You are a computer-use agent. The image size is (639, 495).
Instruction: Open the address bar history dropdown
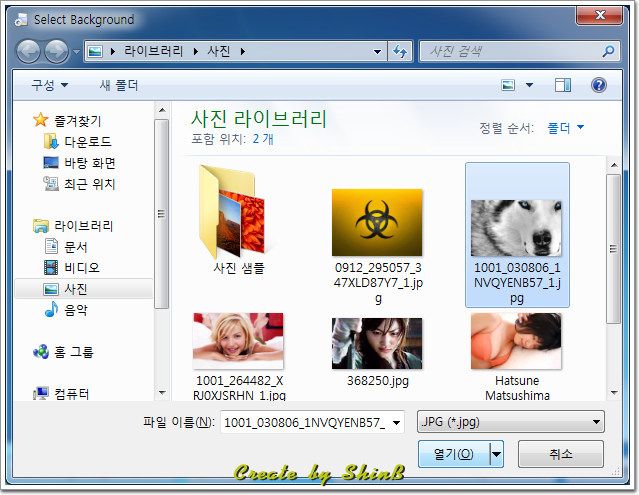[377, 52]
